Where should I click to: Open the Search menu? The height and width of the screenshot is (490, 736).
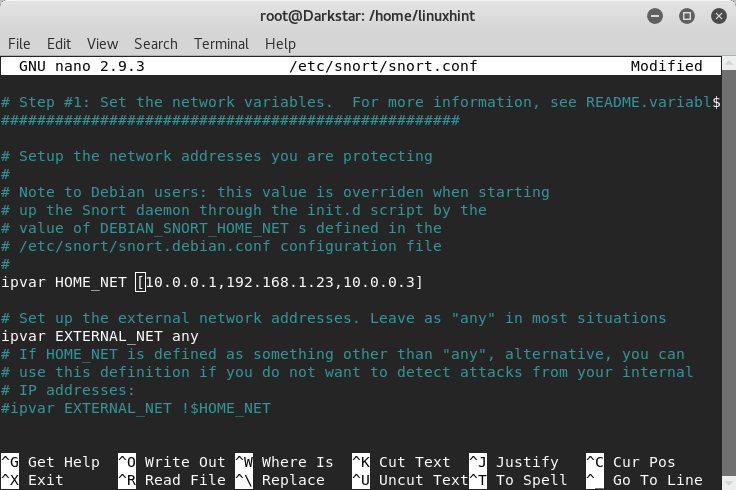click(x=155, y=44)
